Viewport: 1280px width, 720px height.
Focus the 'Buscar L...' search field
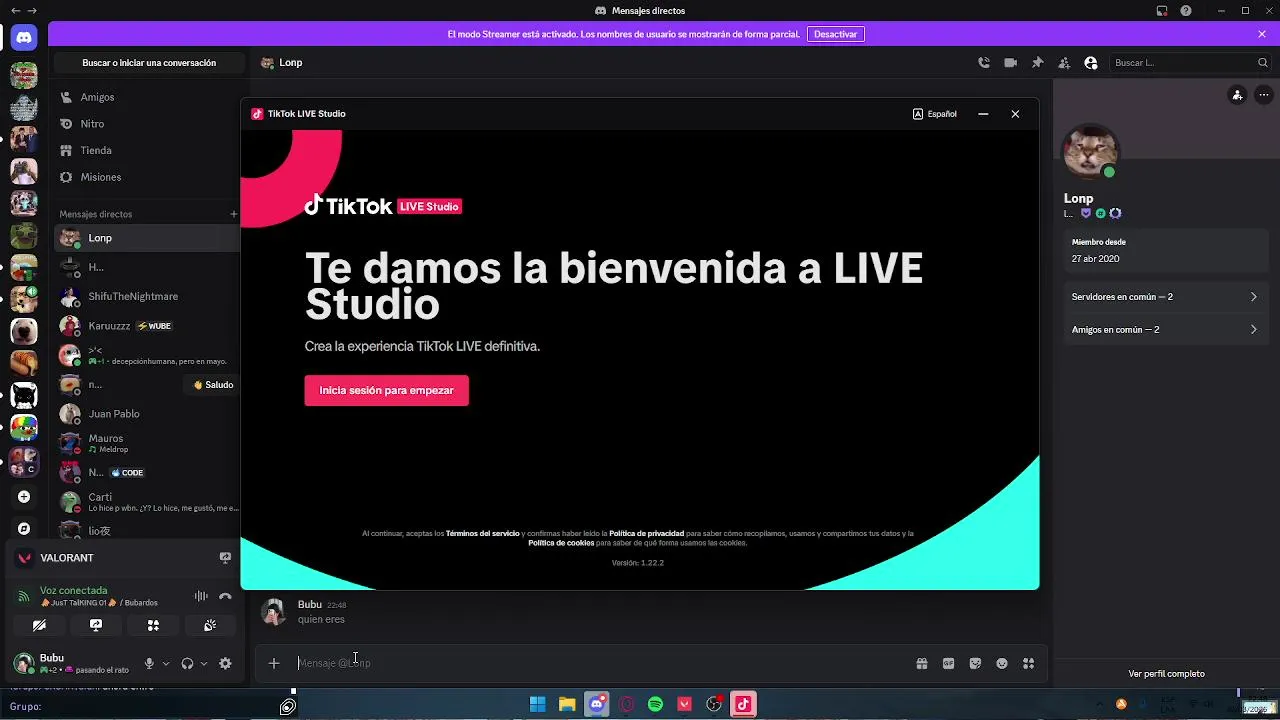click(1188, 62)
